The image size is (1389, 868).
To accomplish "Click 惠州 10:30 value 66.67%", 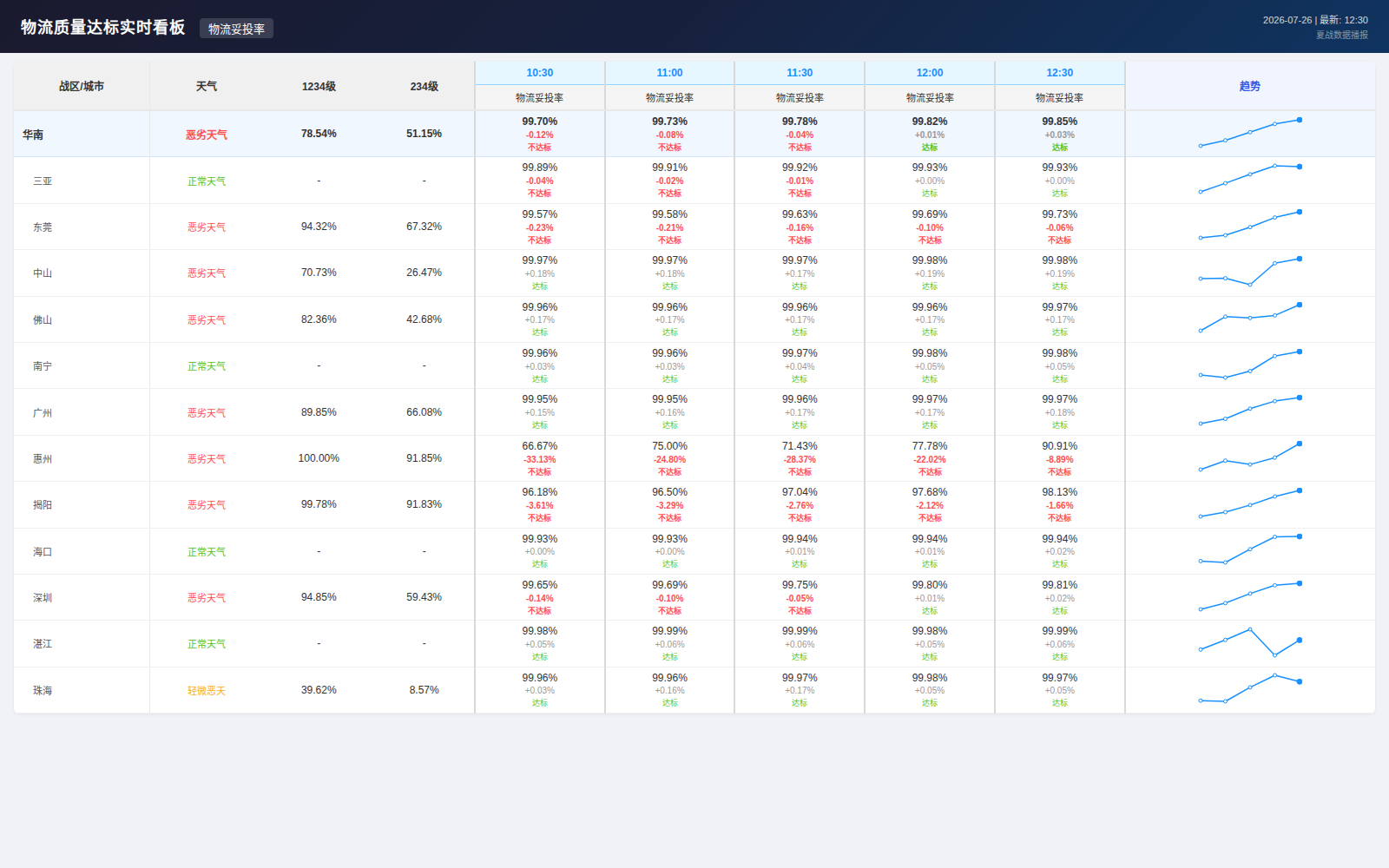I will pyautogui.click(x=540, y=446).
